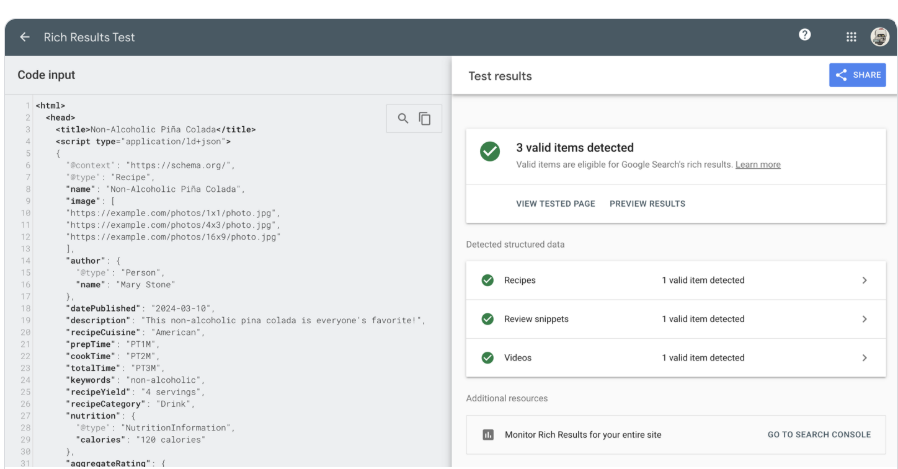Click the 16x9 photo URL line
898x469 pixels.
[173, 237]
